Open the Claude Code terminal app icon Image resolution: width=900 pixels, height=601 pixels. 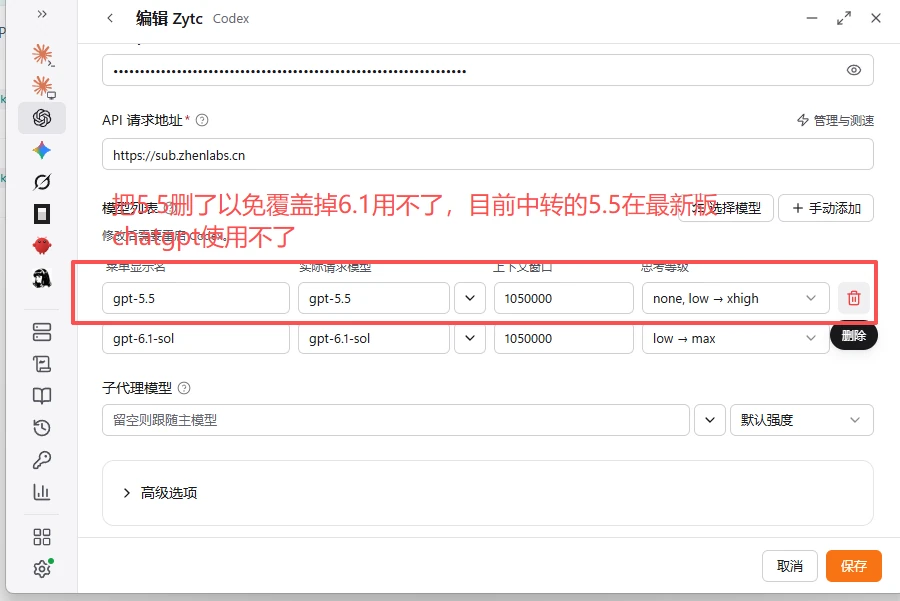click(42, 55)
